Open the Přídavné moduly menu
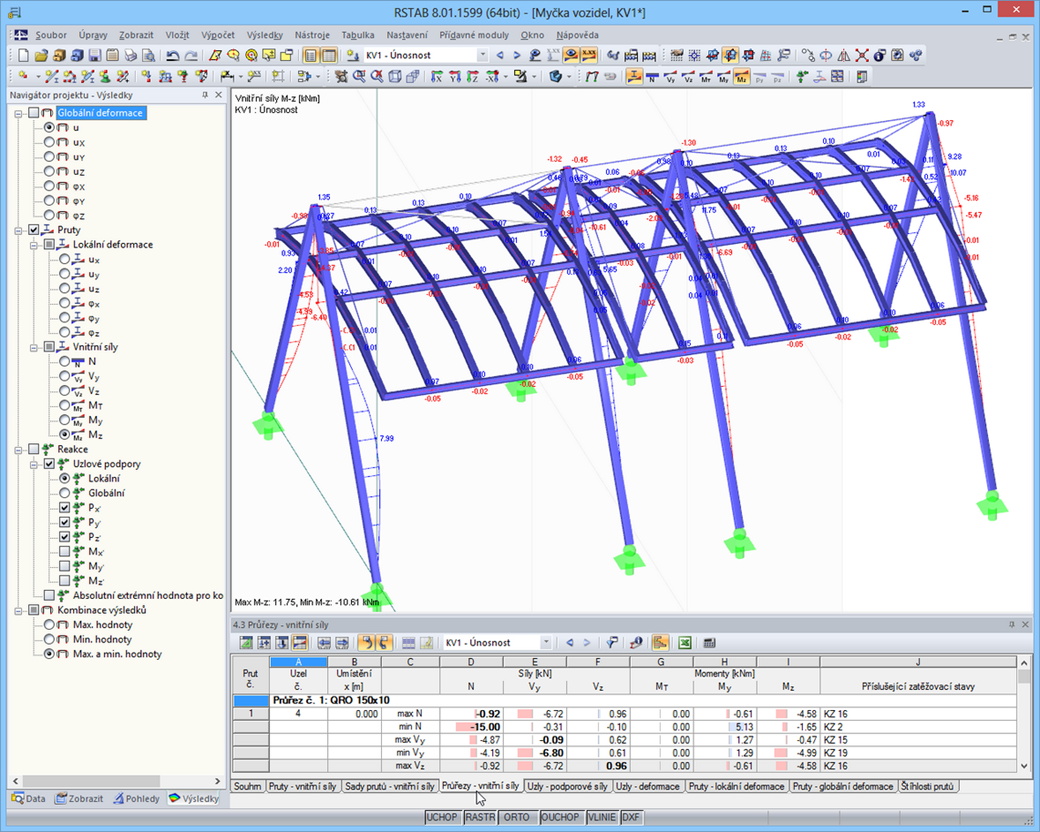 click(x=474, y=35)
